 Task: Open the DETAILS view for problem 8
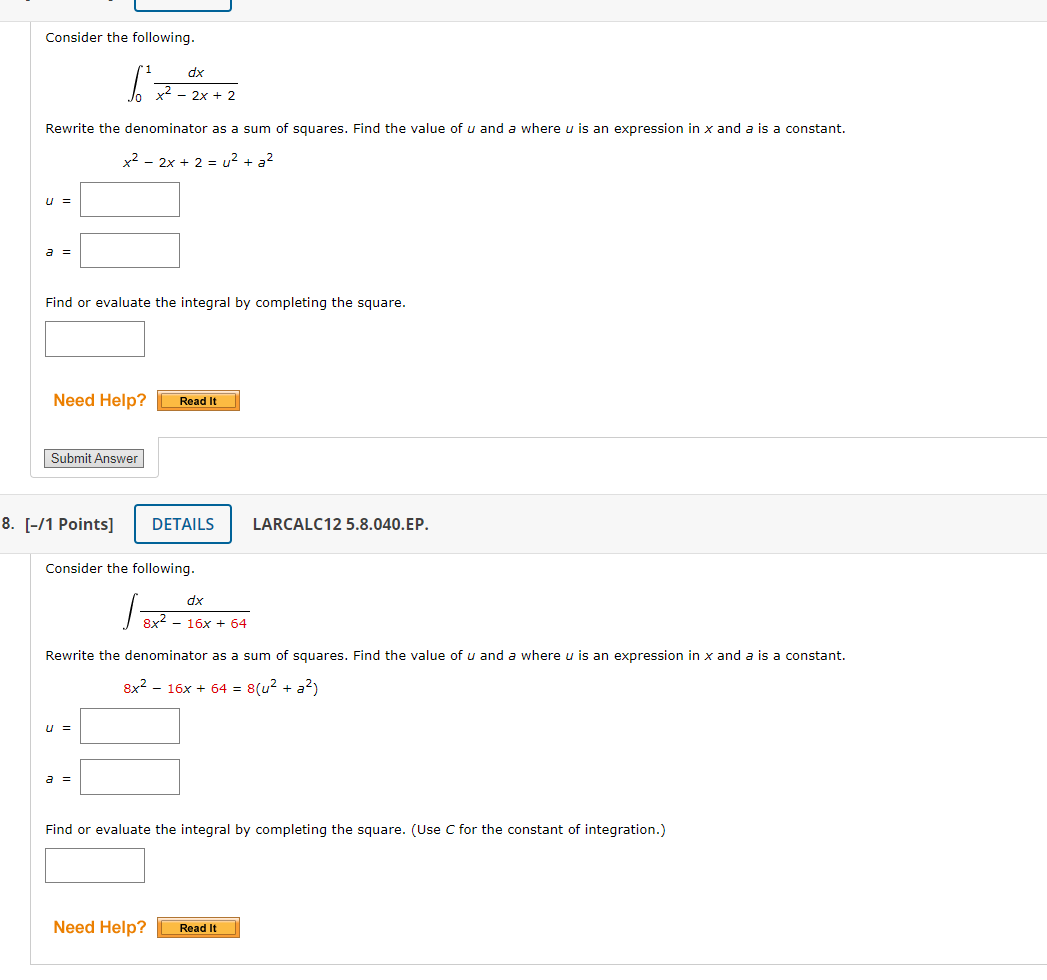(183, 523)
